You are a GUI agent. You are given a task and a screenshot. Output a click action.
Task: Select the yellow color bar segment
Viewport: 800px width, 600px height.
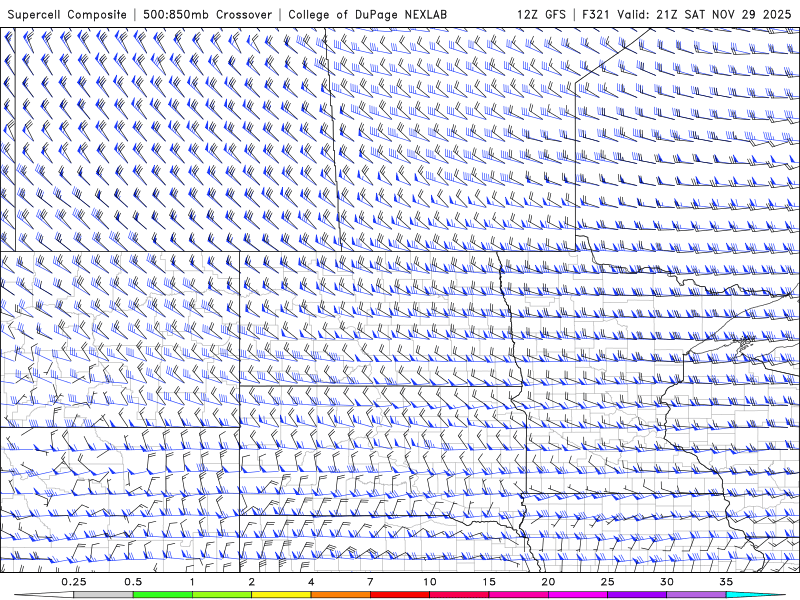point(281,595)
